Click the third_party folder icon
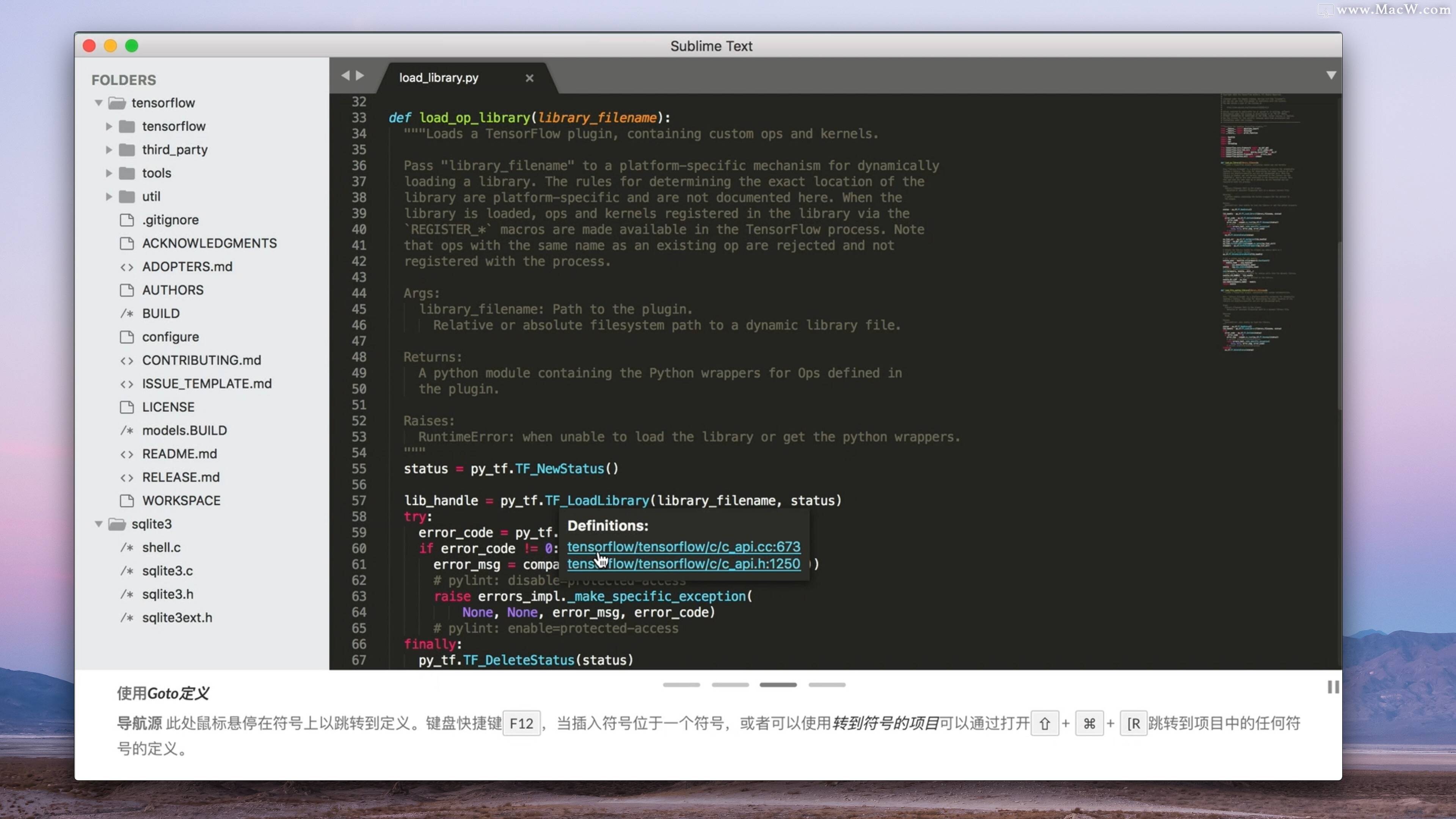 127,150
